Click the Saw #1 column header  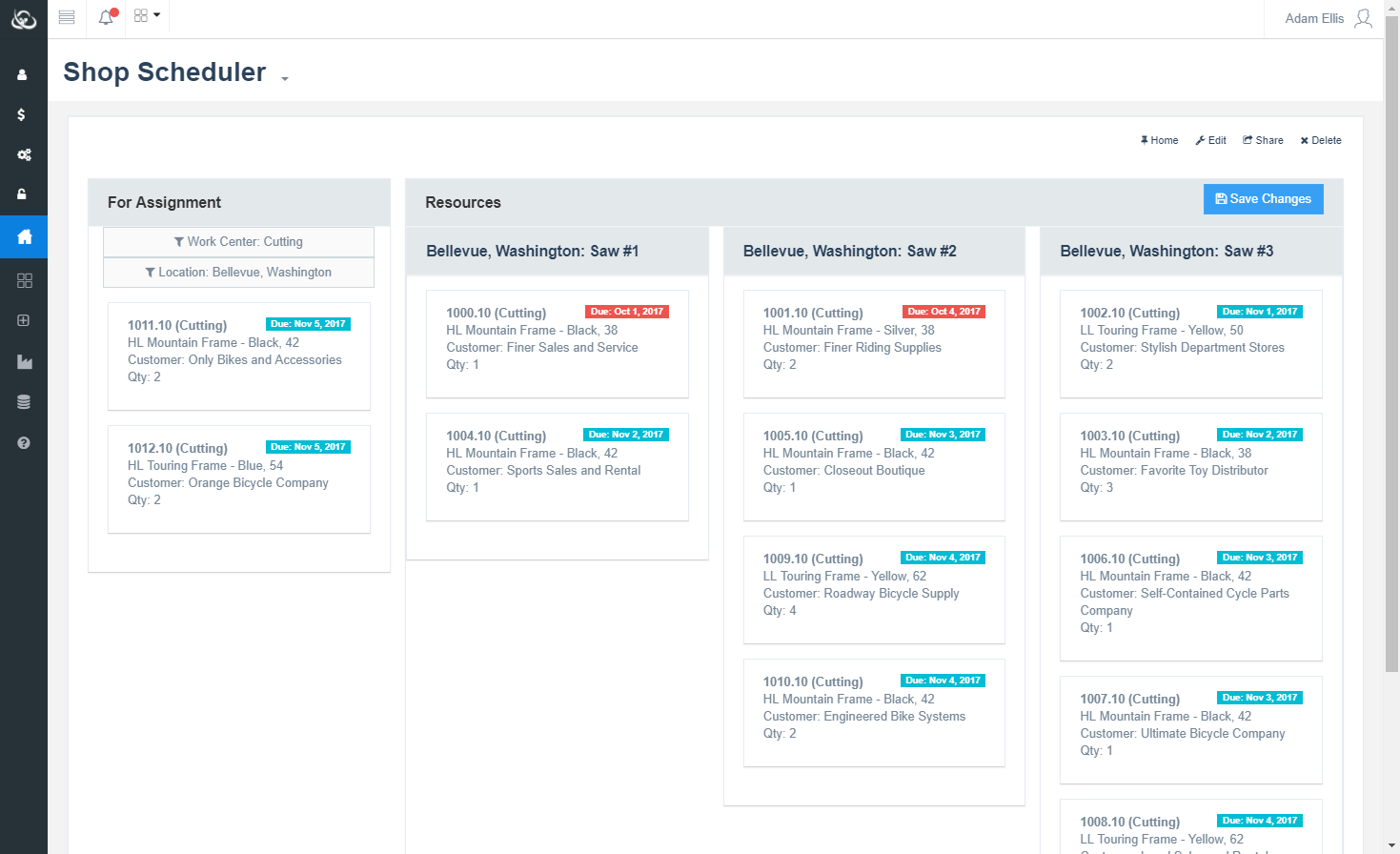(558, 252)
